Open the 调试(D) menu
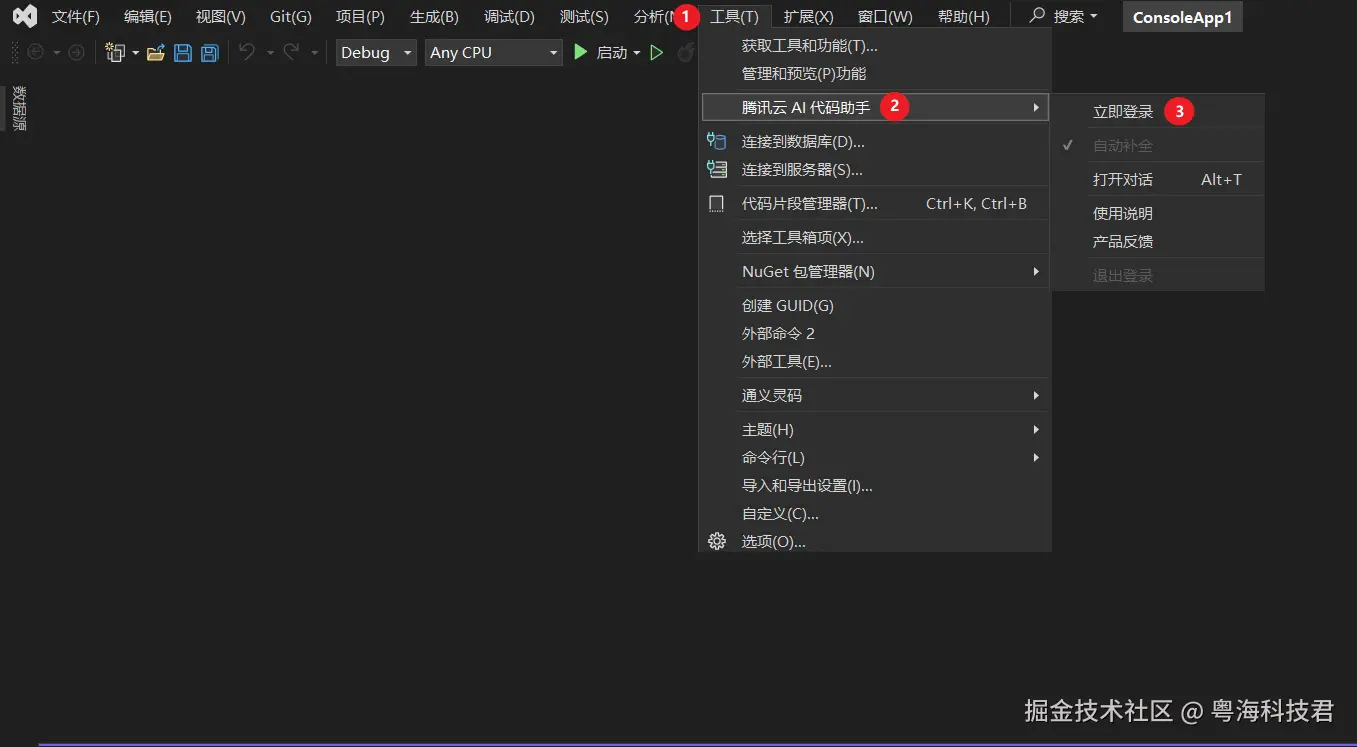The image size is (1357, 747). 509,17
